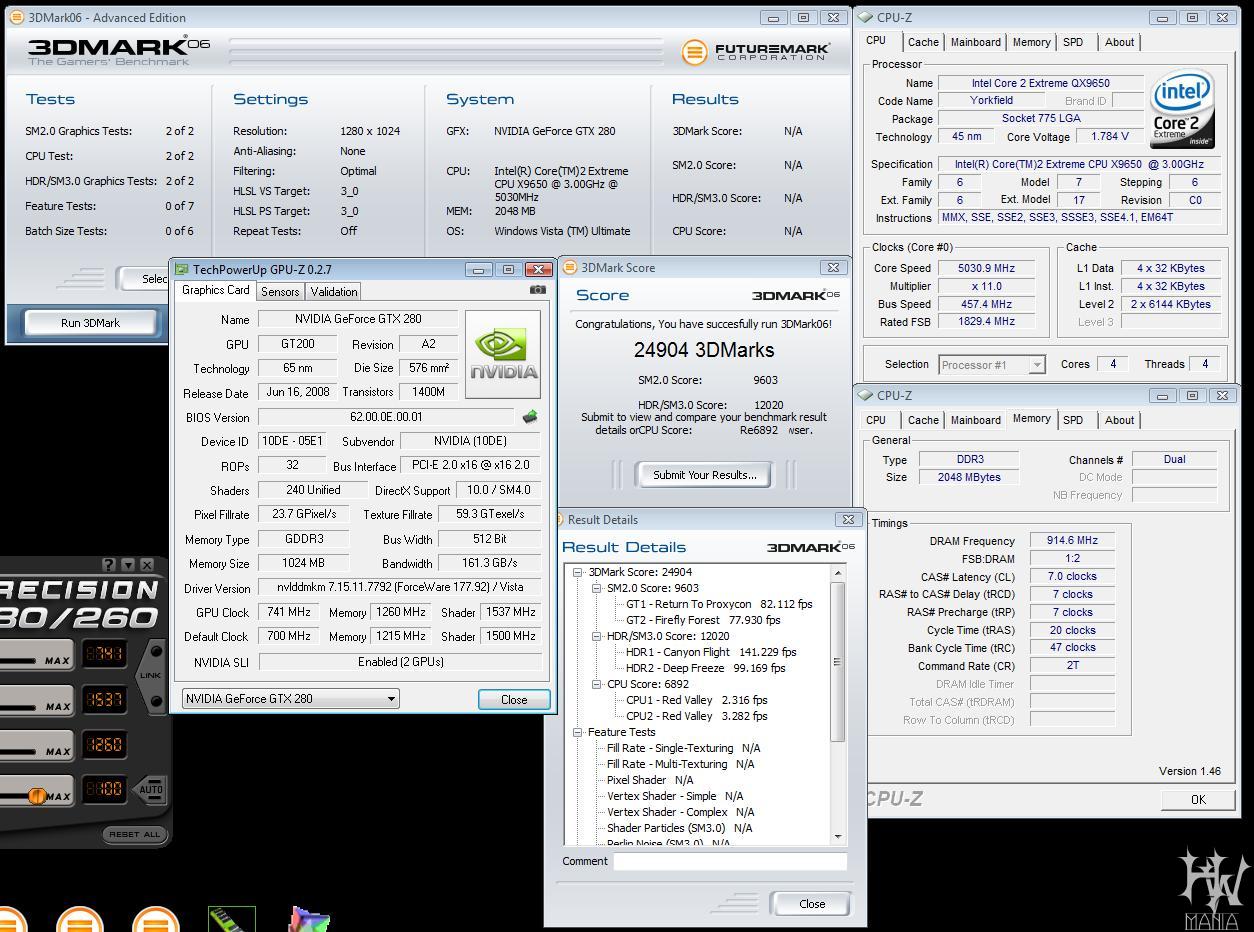Click the NVIDIA logo in GPU-Z
The width and height of the screenshot is (1254, 932).
point(503,355)
